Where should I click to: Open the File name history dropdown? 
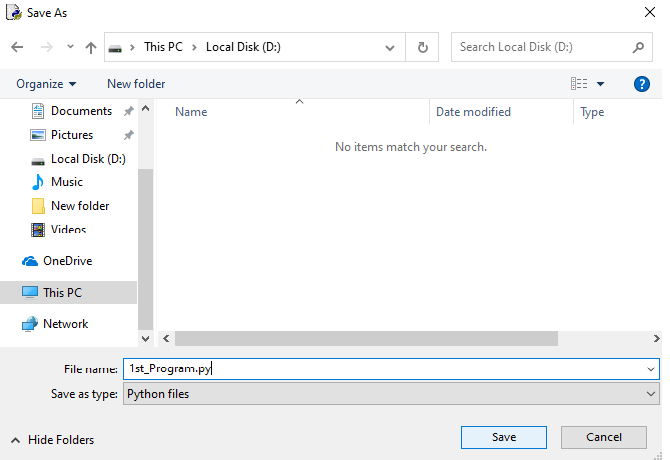[651, 369]
